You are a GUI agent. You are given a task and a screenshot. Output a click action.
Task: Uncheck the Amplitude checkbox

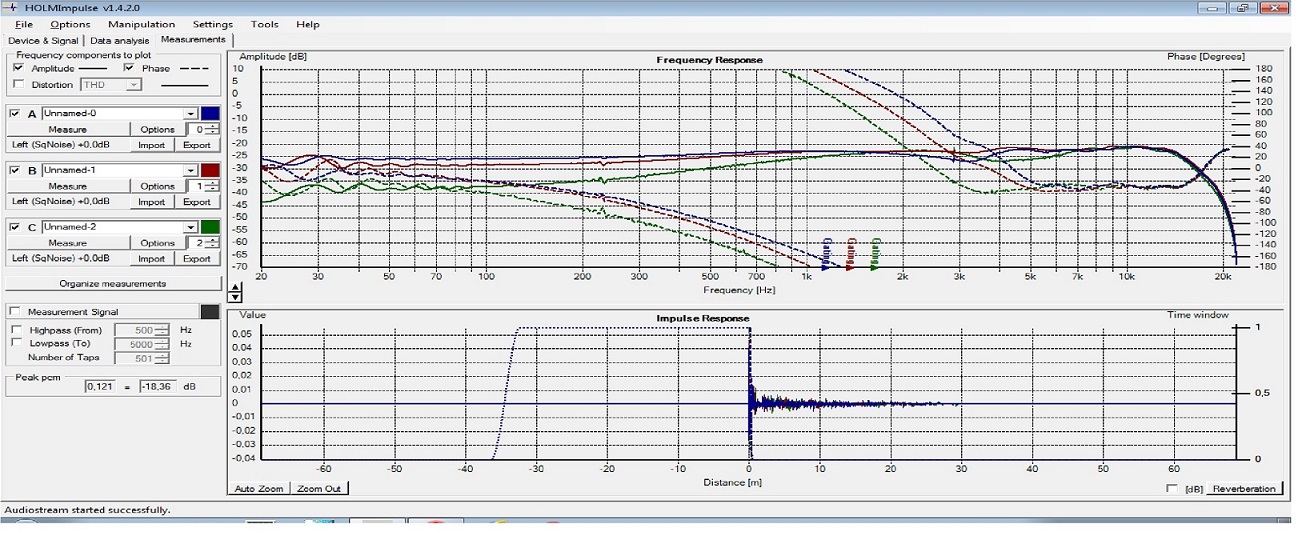(19, 68)
